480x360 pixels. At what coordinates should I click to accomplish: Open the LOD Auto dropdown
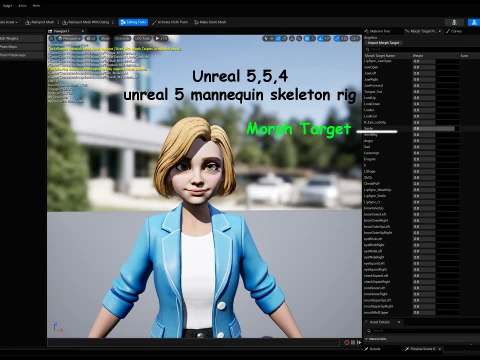(x=143, y=38)
